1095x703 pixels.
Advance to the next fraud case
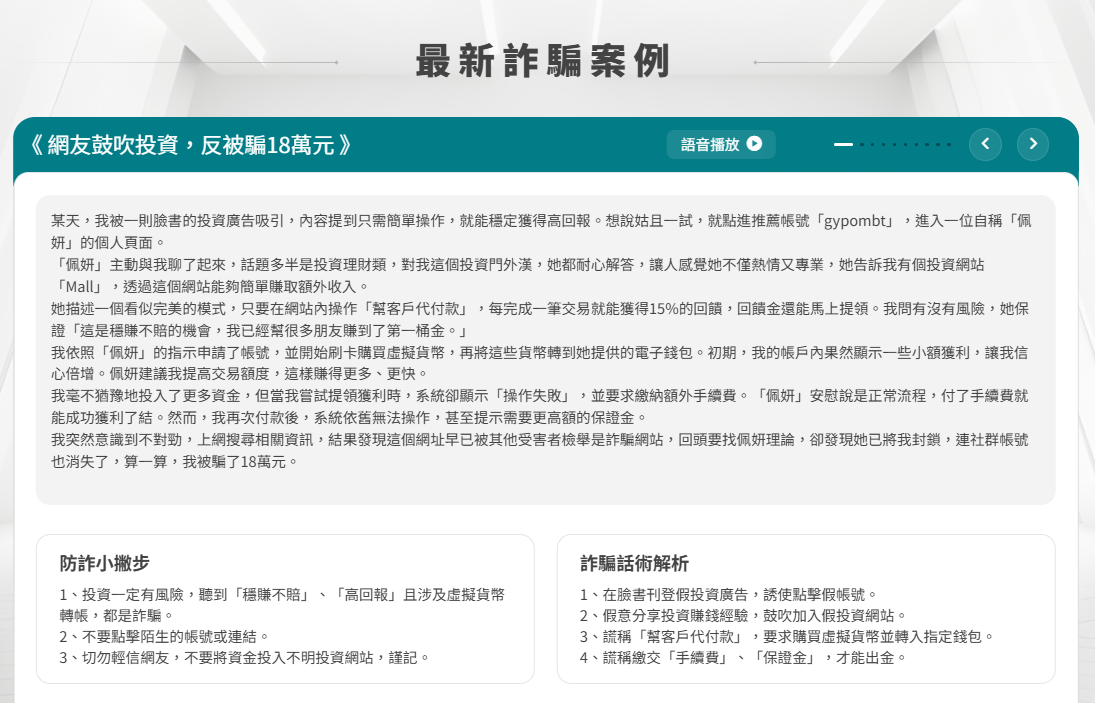click(1033, 145)
